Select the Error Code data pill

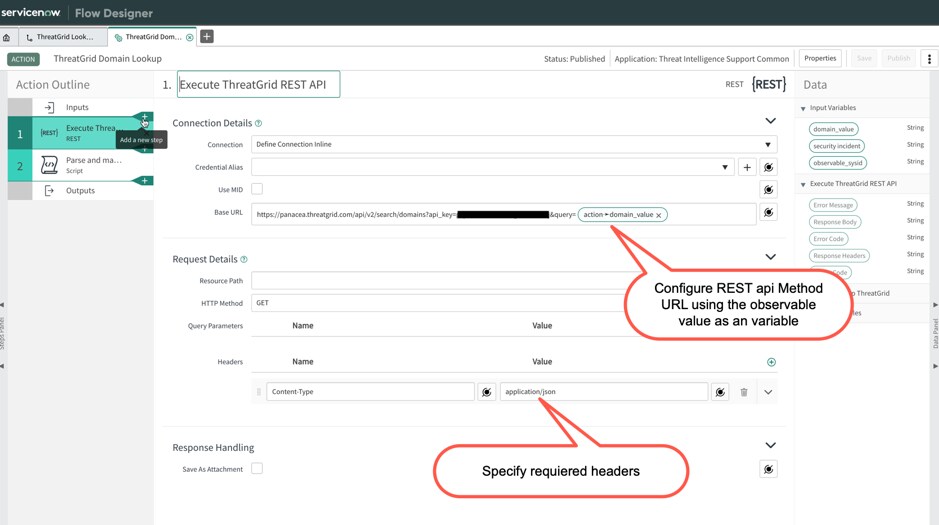[828, 239]
